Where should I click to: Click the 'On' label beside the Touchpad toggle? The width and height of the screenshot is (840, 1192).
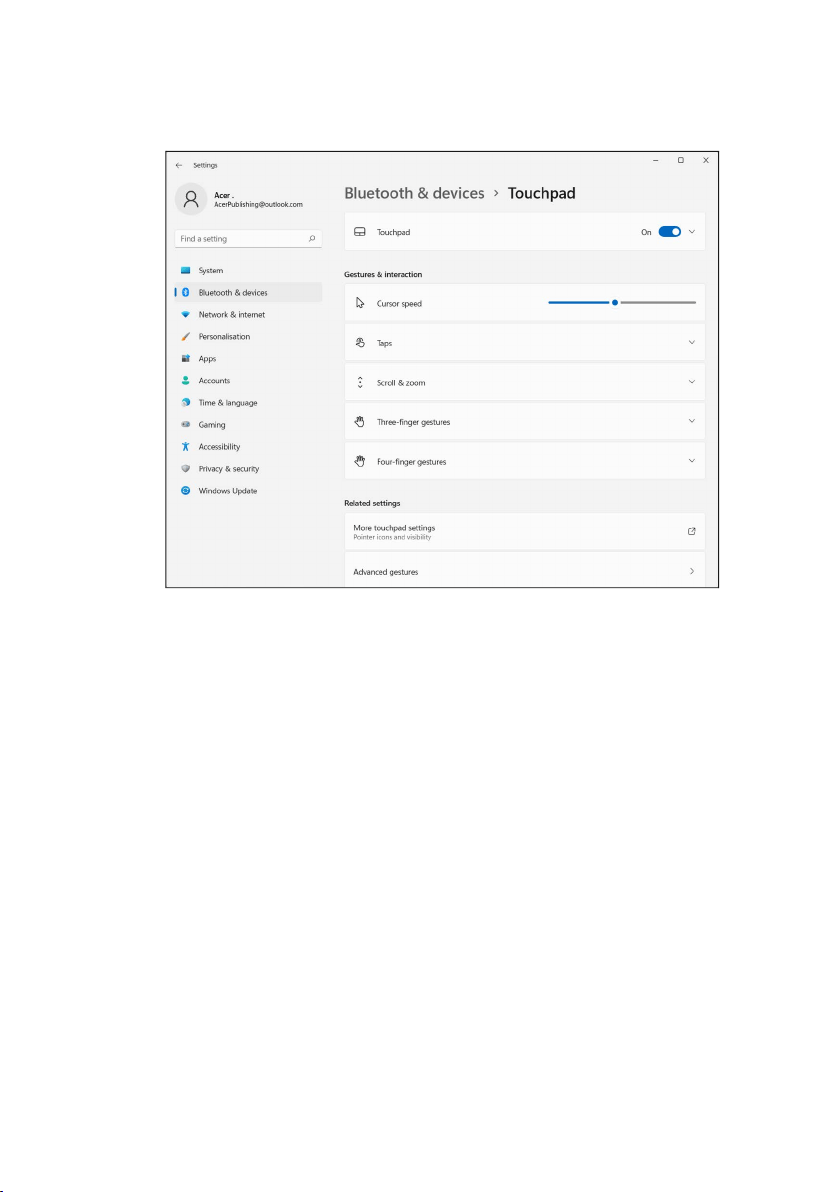[646, 232]
